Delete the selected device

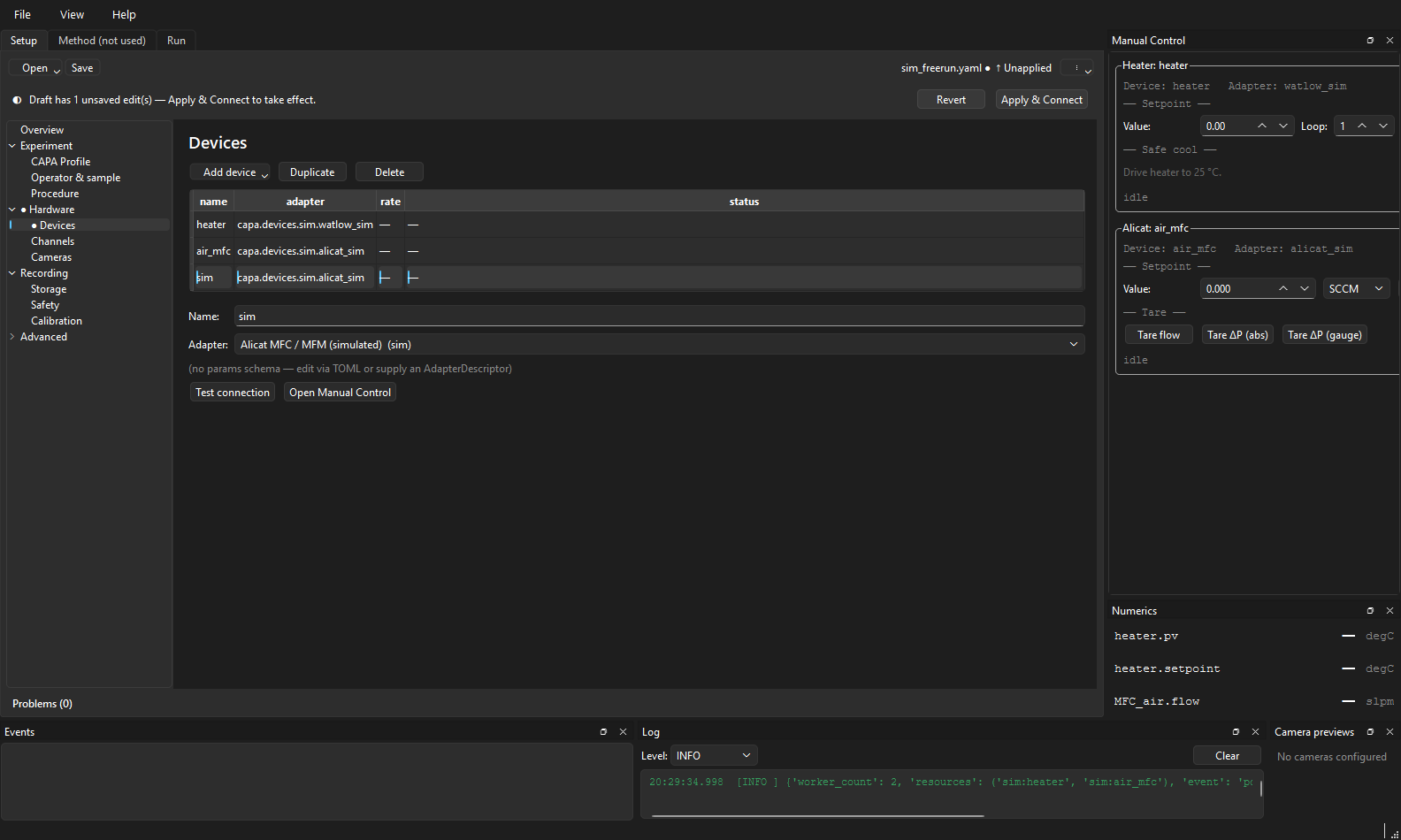pyautogui.click(x=389, y=172)
